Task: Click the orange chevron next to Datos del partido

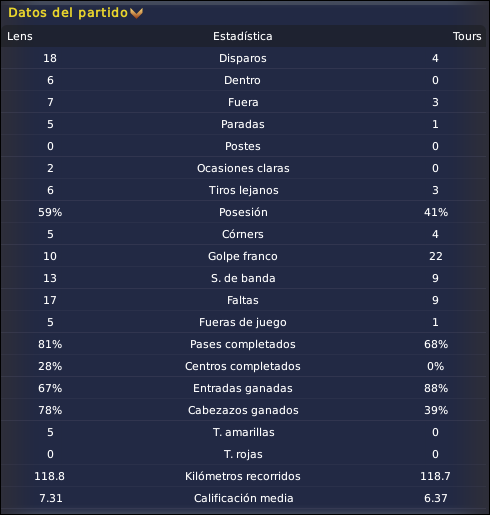Action: (136, 13)
